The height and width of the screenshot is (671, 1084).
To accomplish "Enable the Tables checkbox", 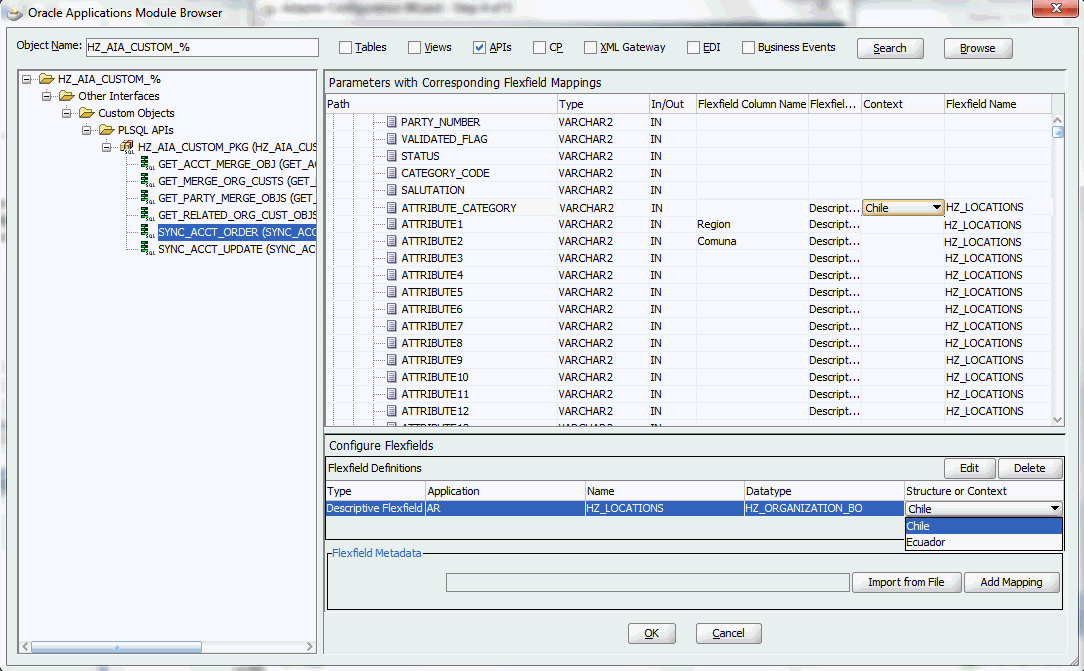I will coord(346,48).
